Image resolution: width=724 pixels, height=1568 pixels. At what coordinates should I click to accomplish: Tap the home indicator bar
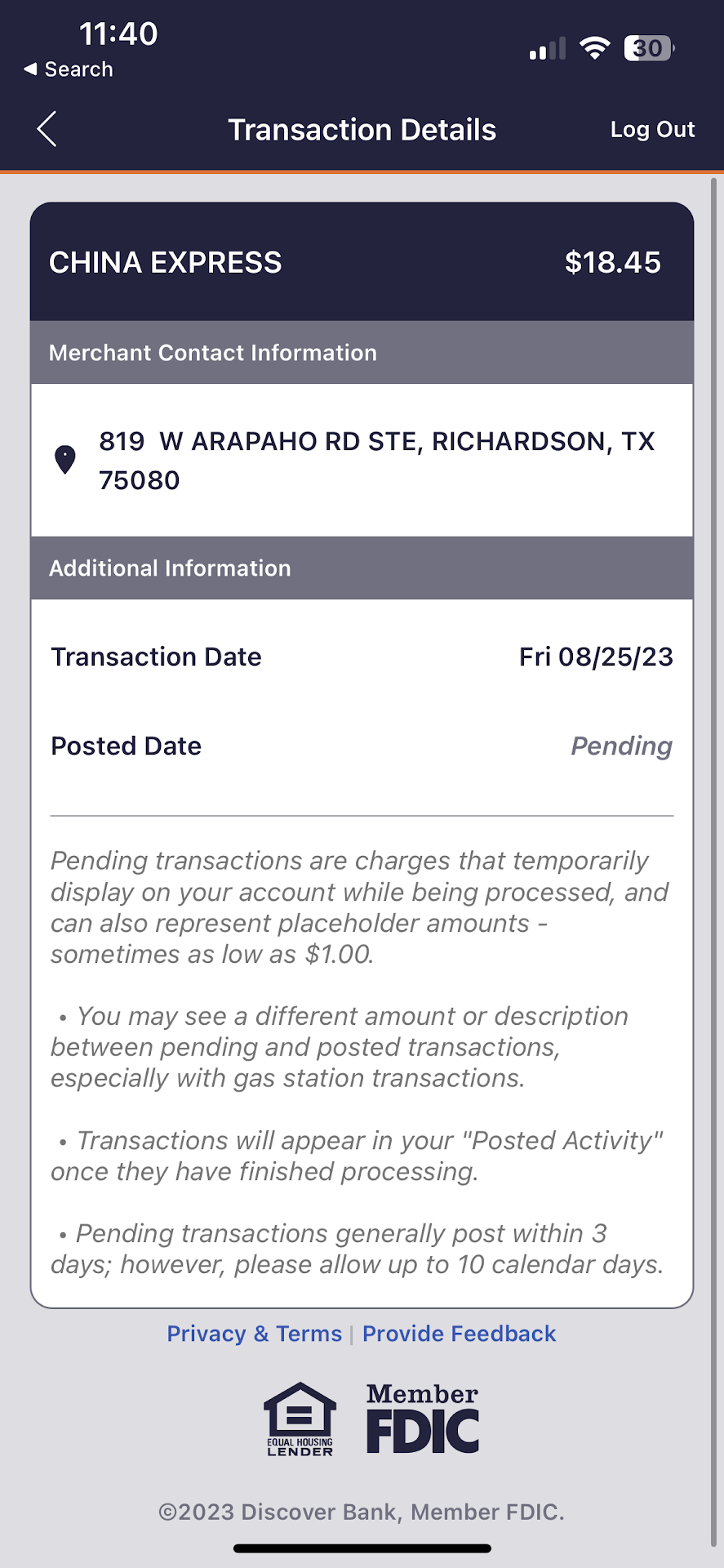[362, 1548]
